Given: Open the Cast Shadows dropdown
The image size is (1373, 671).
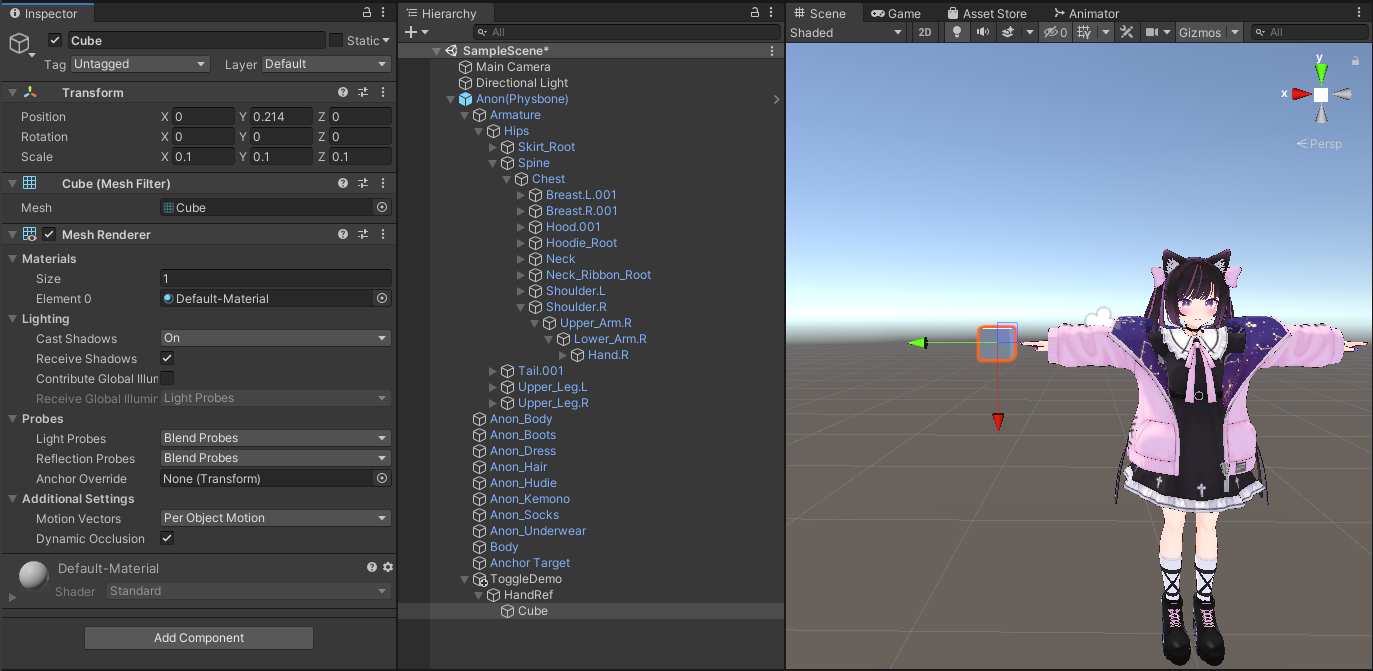Looking at the screenshot, I should (x=275, y=338).
